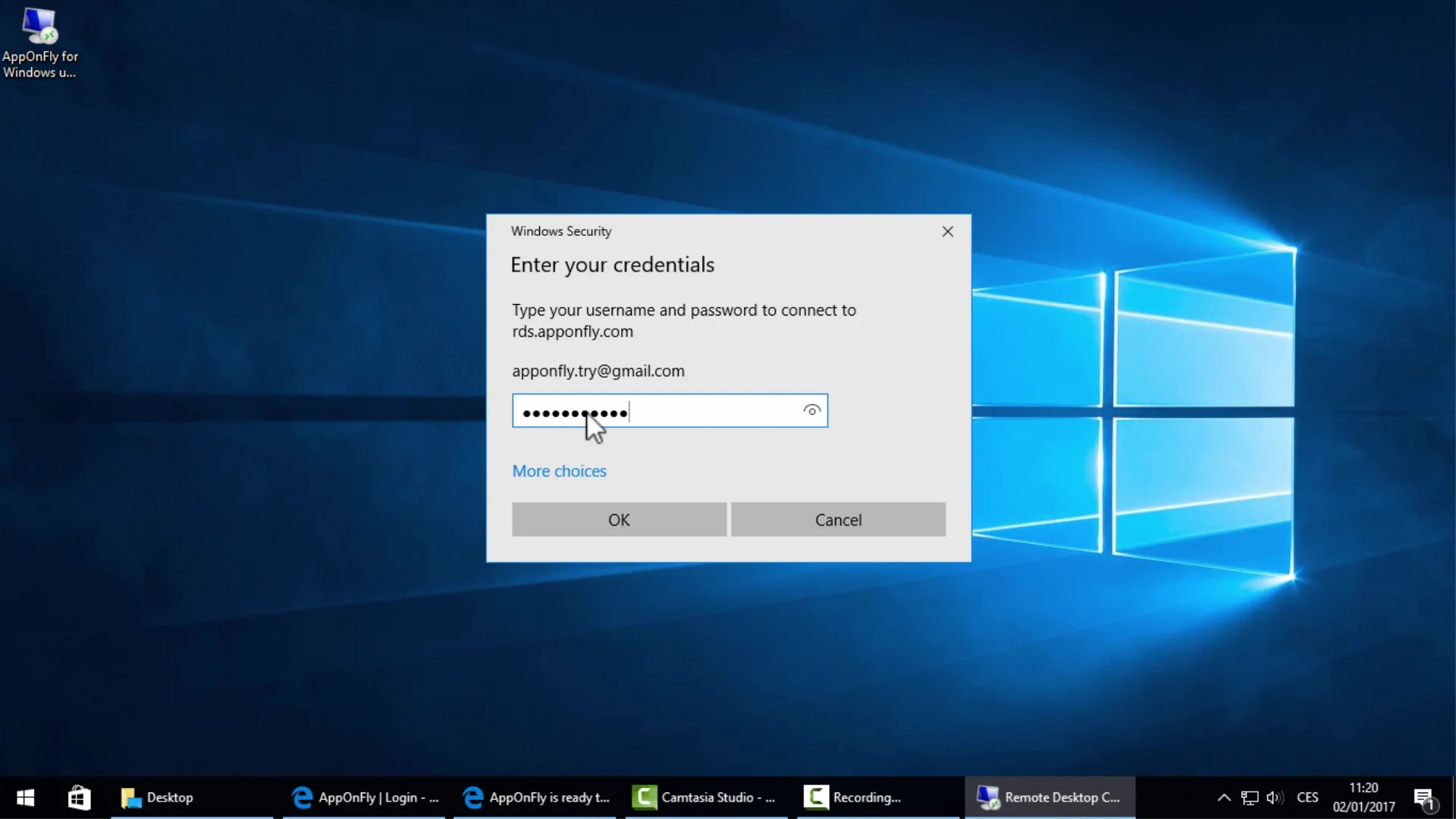
Task: Open volume control tray icon
Action: (1274, 798)
